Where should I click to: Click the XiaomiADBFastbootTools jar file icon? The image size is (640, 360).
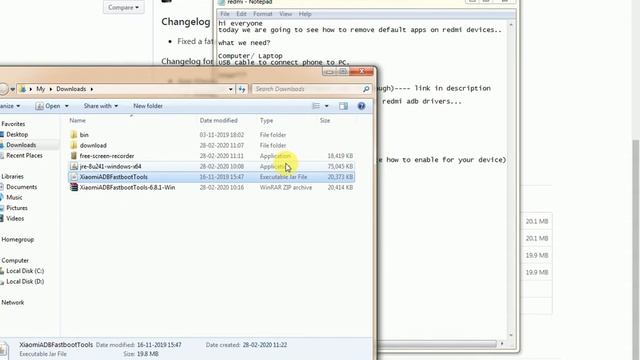click(73, 177)
